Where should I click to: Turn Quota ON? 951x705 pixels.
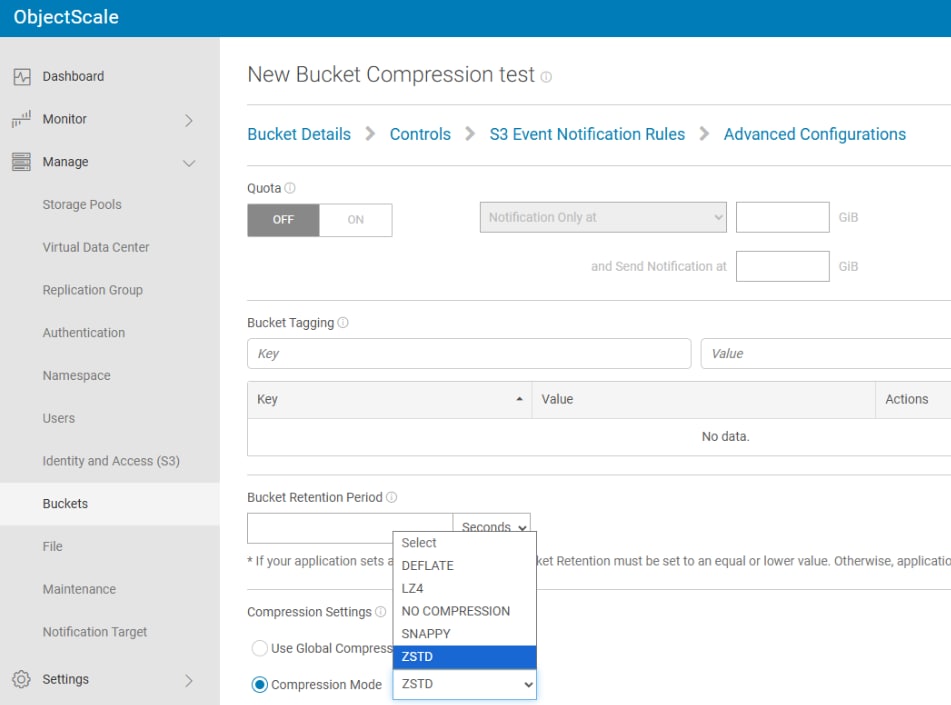[355, 220]
